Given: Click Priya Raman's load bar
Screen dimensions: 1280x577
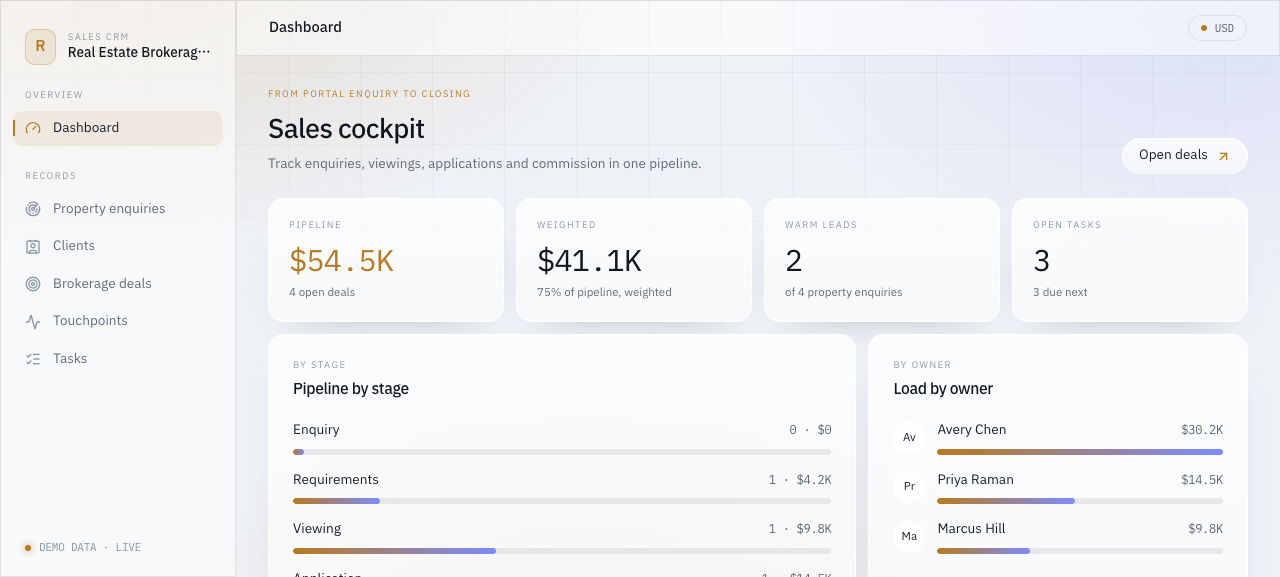Looking at the screenshot, I should tap(1080, 501).
